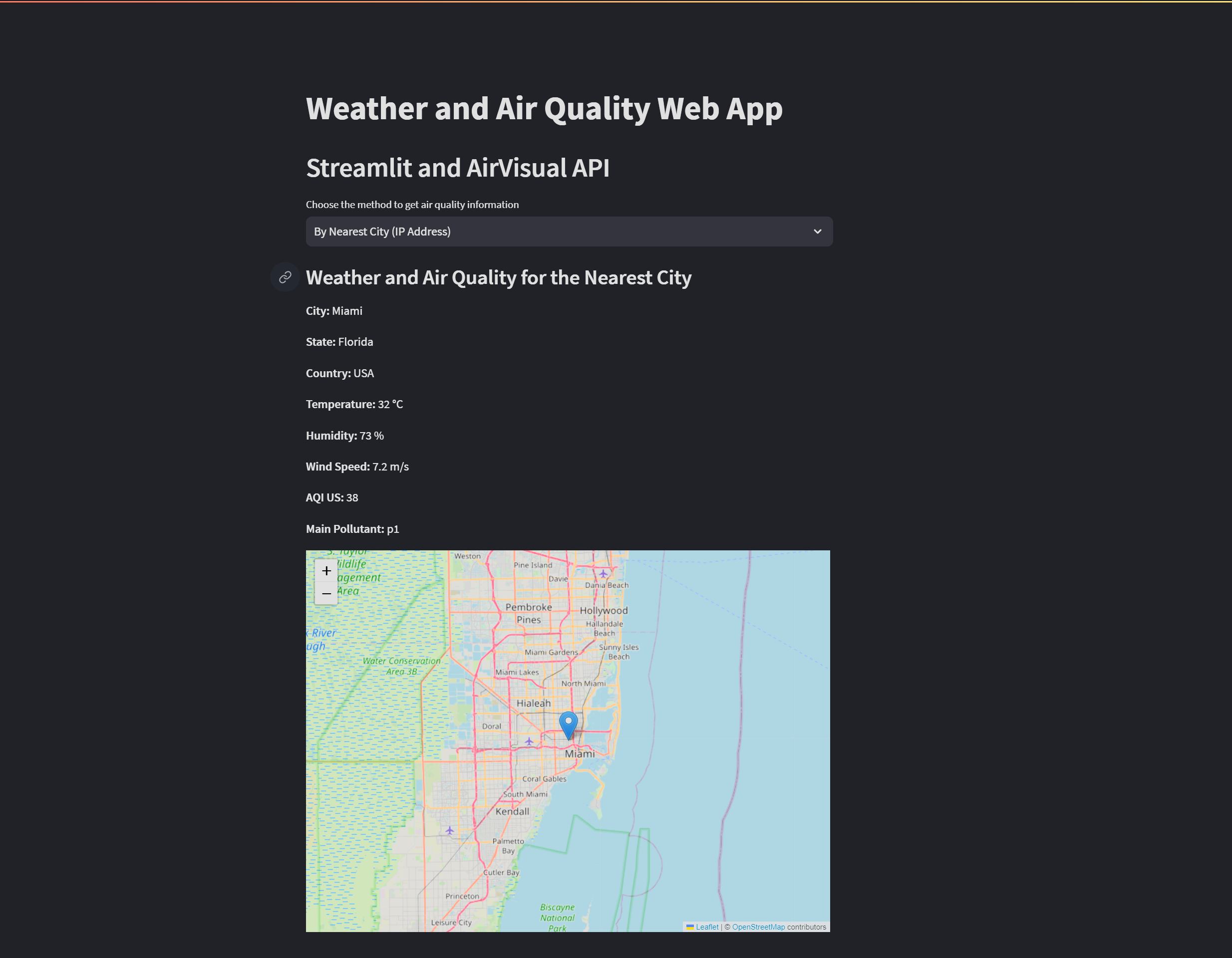Click Pembroke Pines on the map
Image resolution: width=1232 pixels, height=958 pixels.
pyautogui.click(x=529, y=613)
